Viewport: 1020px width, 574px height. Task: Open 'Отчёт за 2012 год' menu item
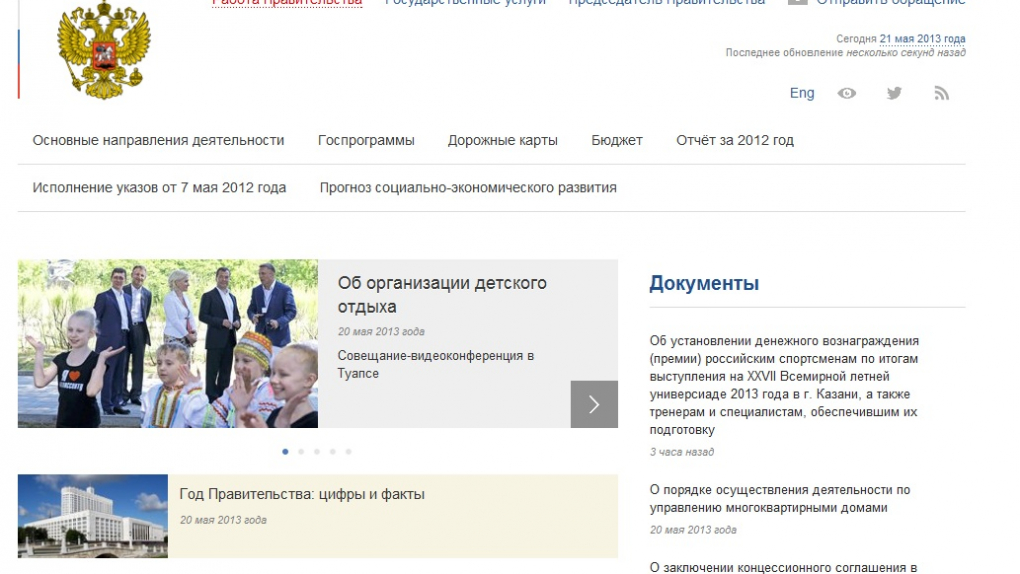coord(735,141)
